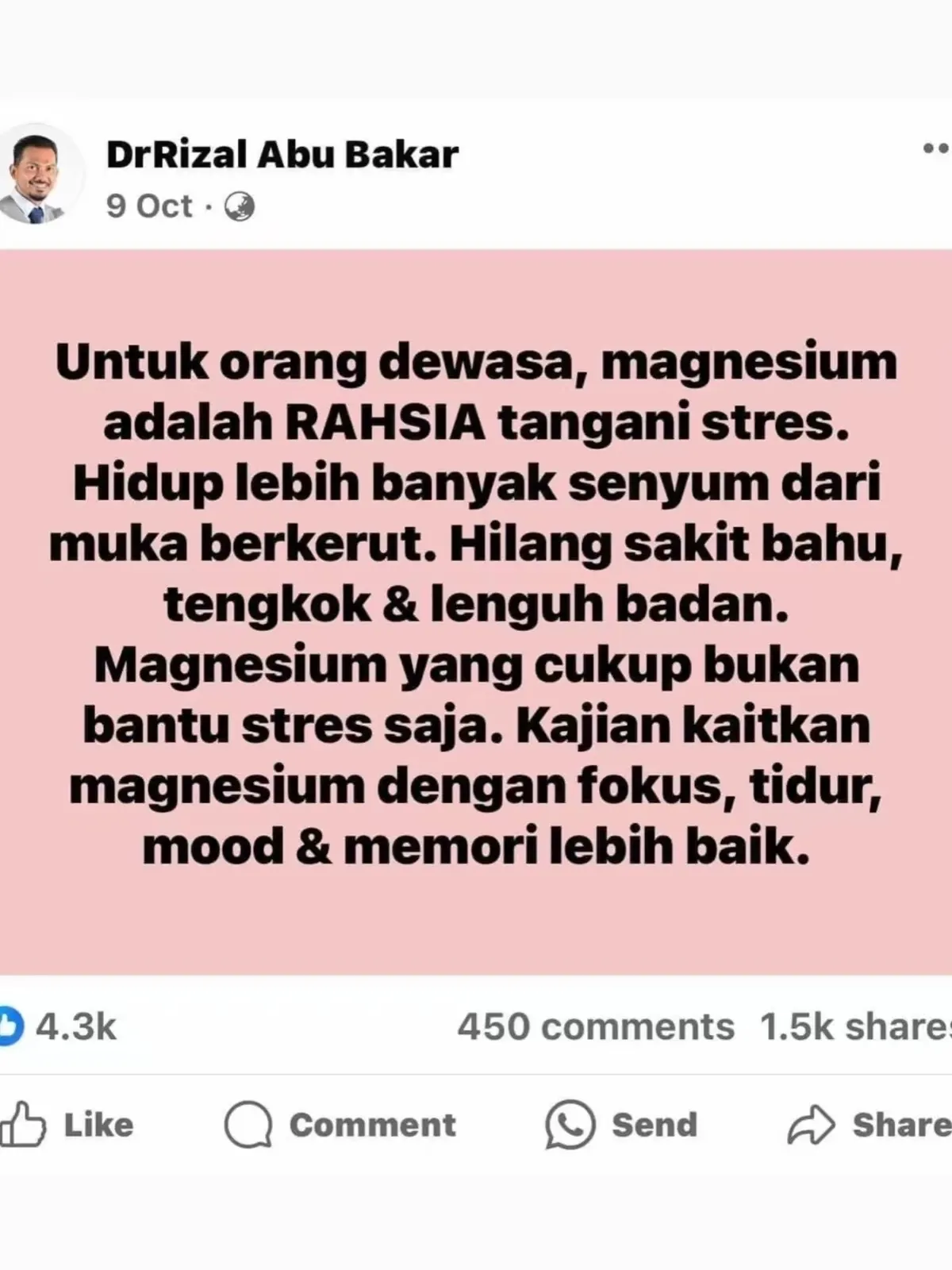The width and height of the screenshot is (952, 1270).
Task: View the 1.5k shares list
Action: (x=856, y=1026)
